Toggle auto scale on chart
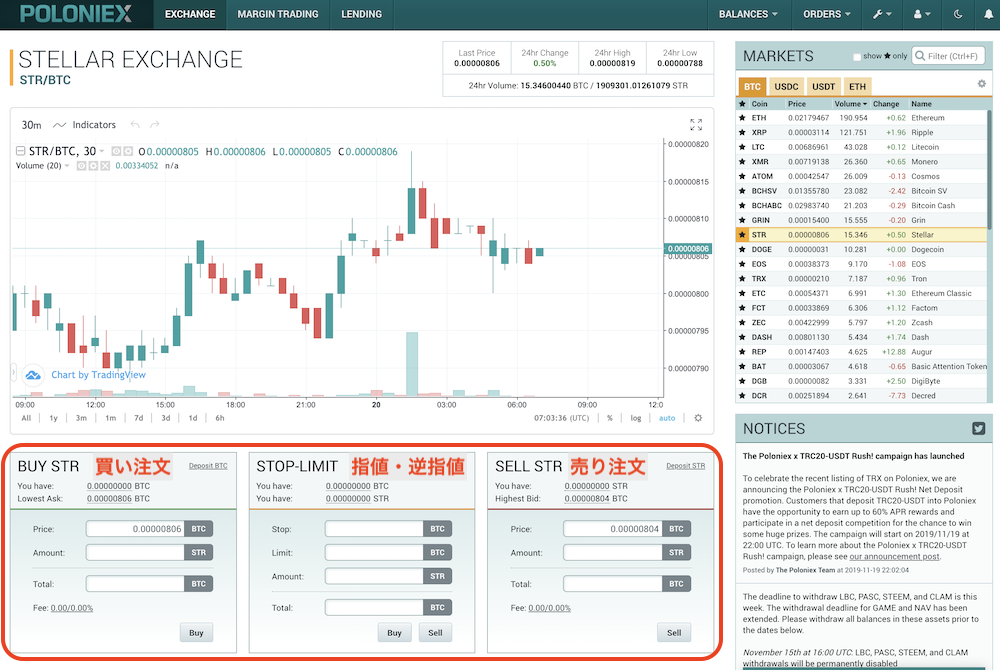Viewport: 1000px width, 670px height. tap(667, 418)
